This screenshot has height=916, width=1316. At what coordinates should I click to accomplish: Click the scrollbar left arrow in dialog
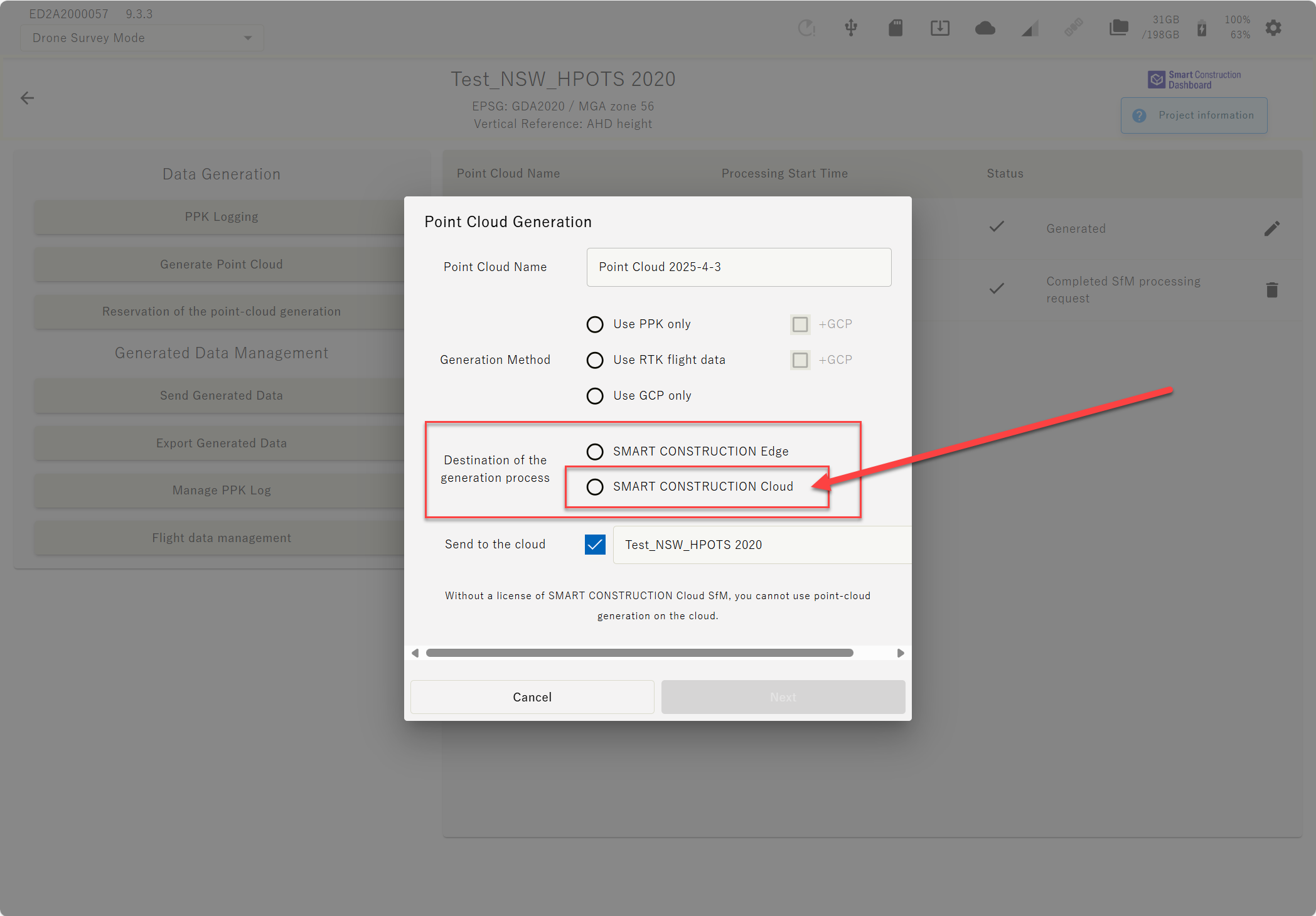415,653
